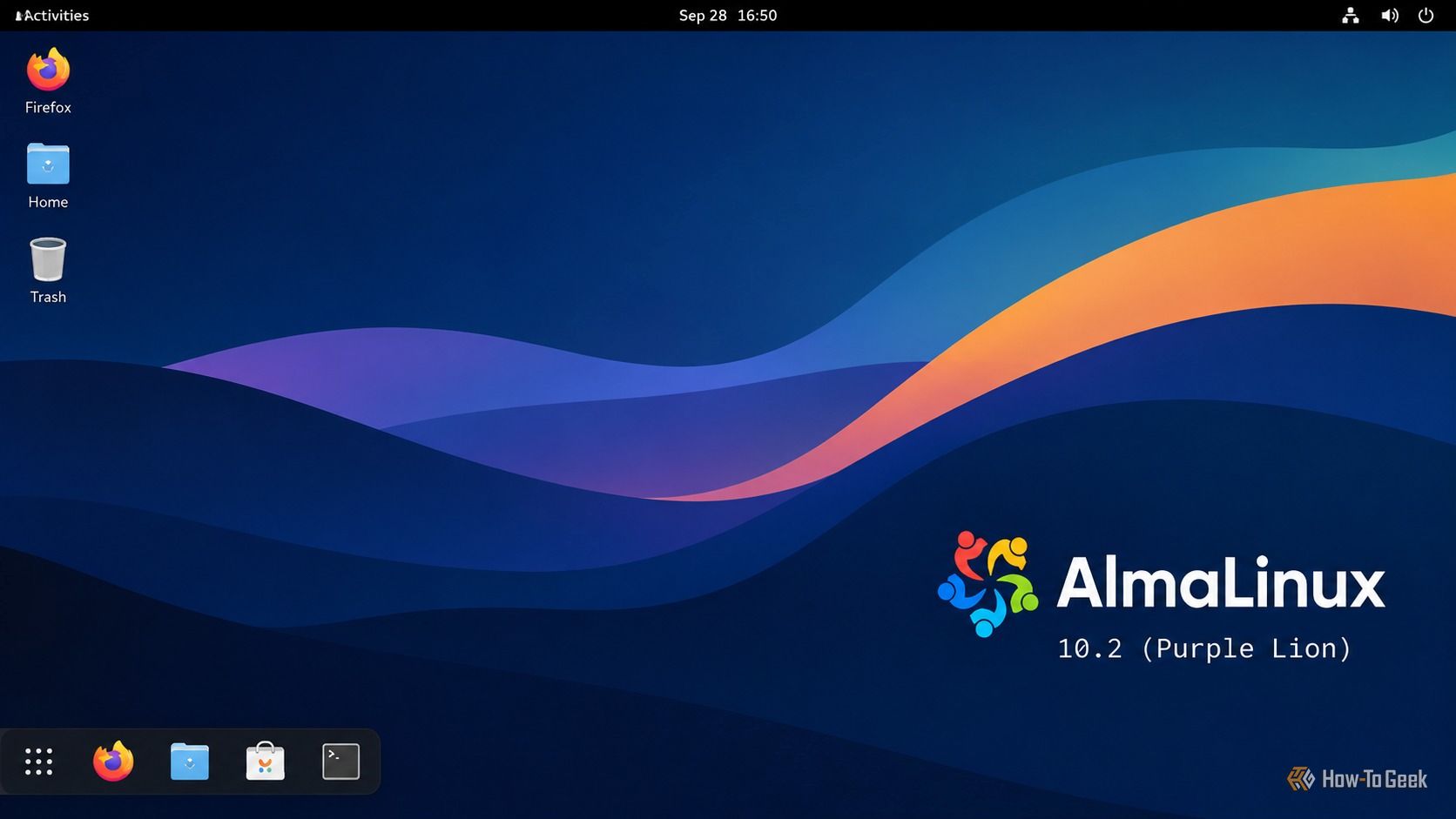Open the Activities overview

coord(52,15)
